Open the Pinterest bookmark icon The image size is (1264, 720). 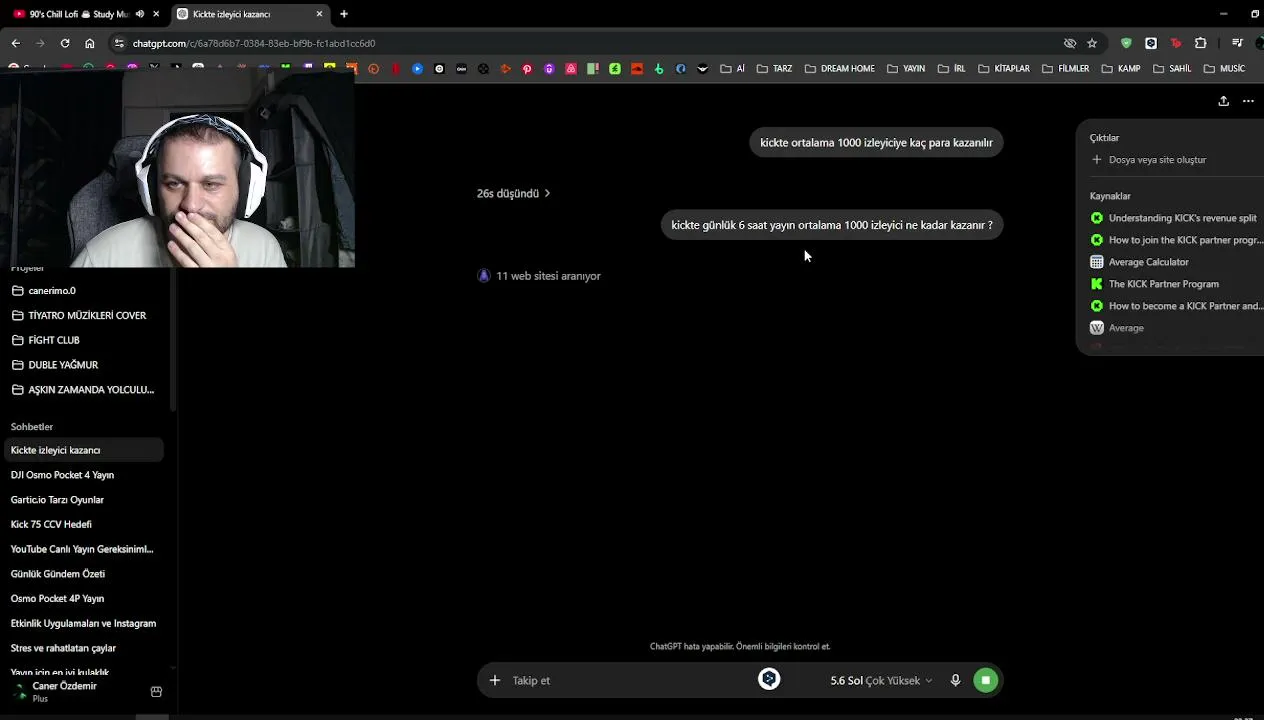tap(527, 69)
